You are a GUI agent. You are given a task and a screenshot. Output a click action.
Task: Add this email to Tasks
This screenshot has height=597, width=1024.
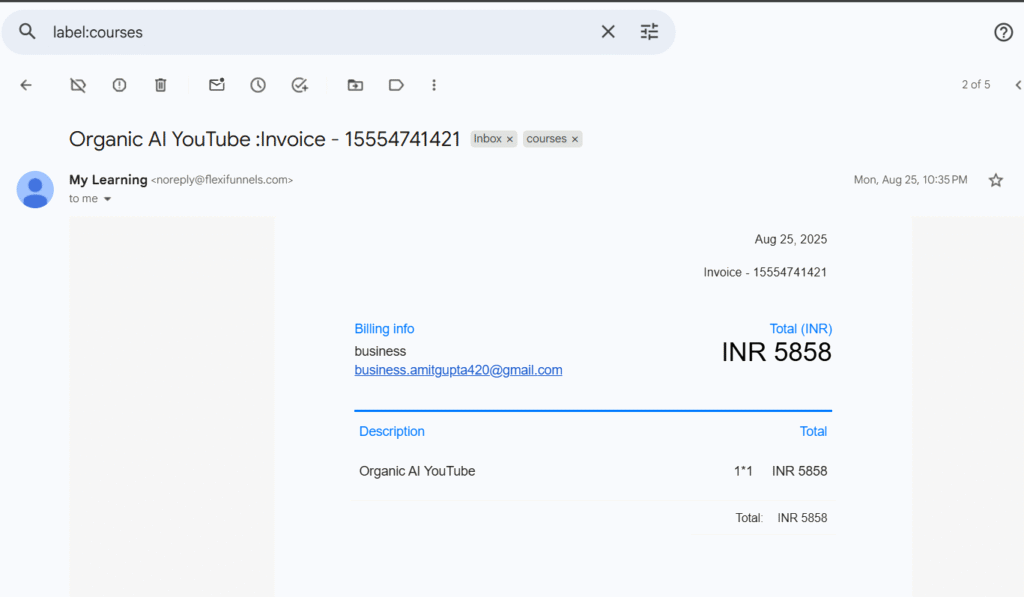point(299,85)
